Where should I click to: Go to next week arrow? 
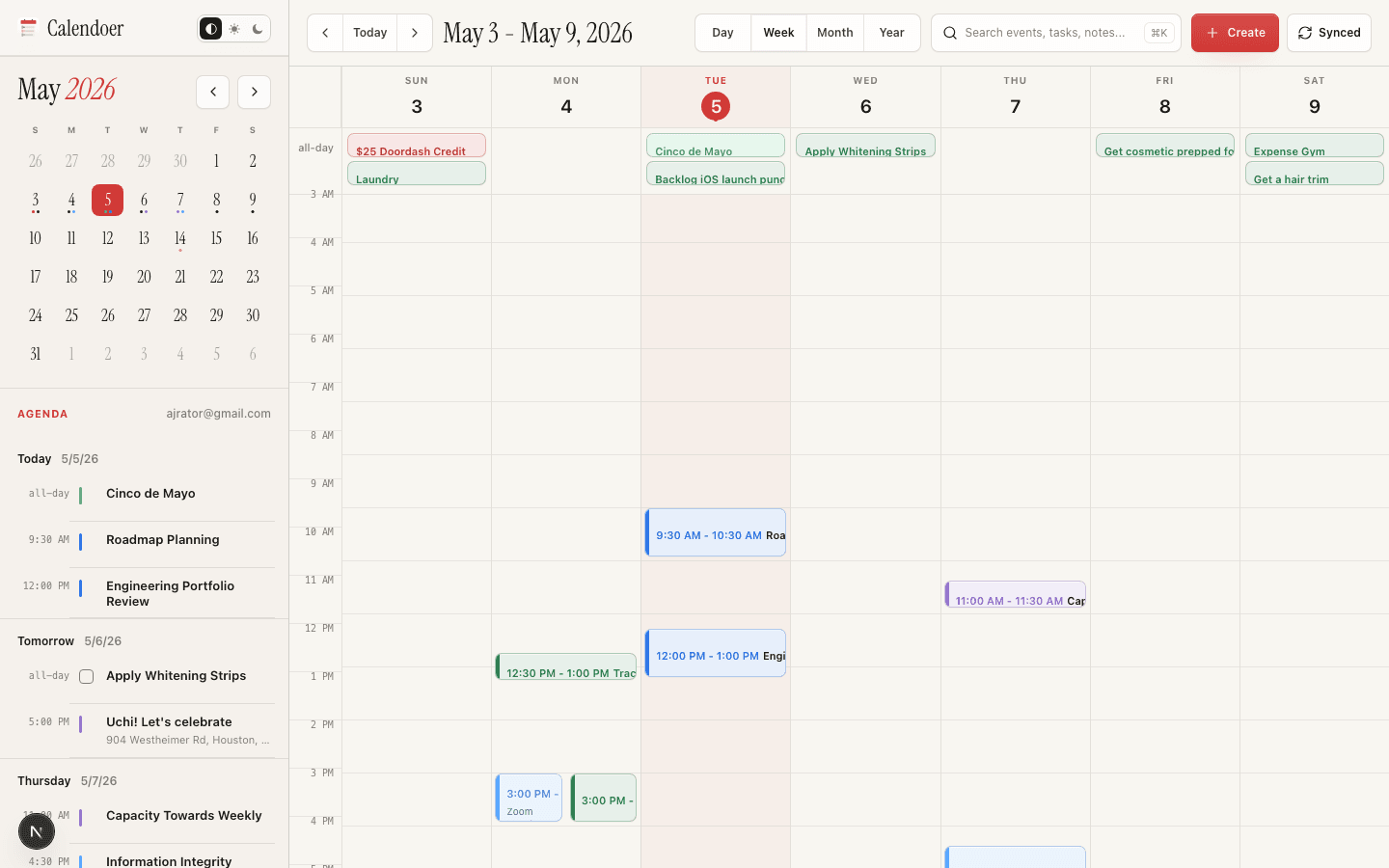[x=415, y=33]
